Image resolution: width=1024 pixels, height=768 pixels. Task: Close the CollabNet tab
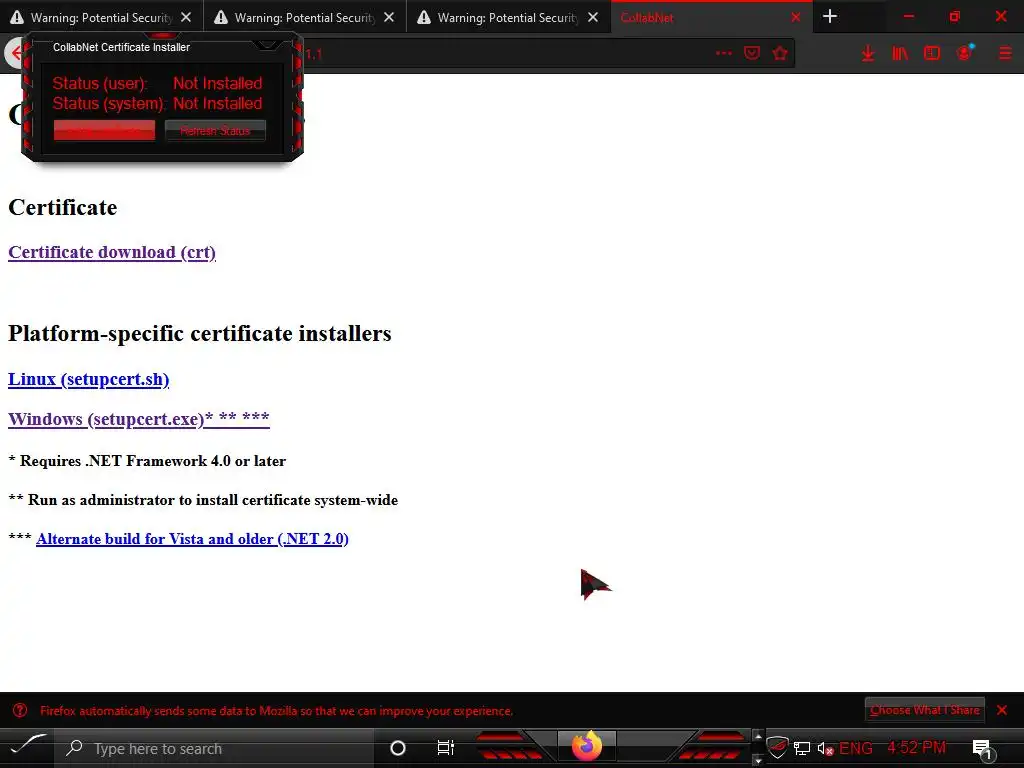pyautogui.click(x=796, y=18)
